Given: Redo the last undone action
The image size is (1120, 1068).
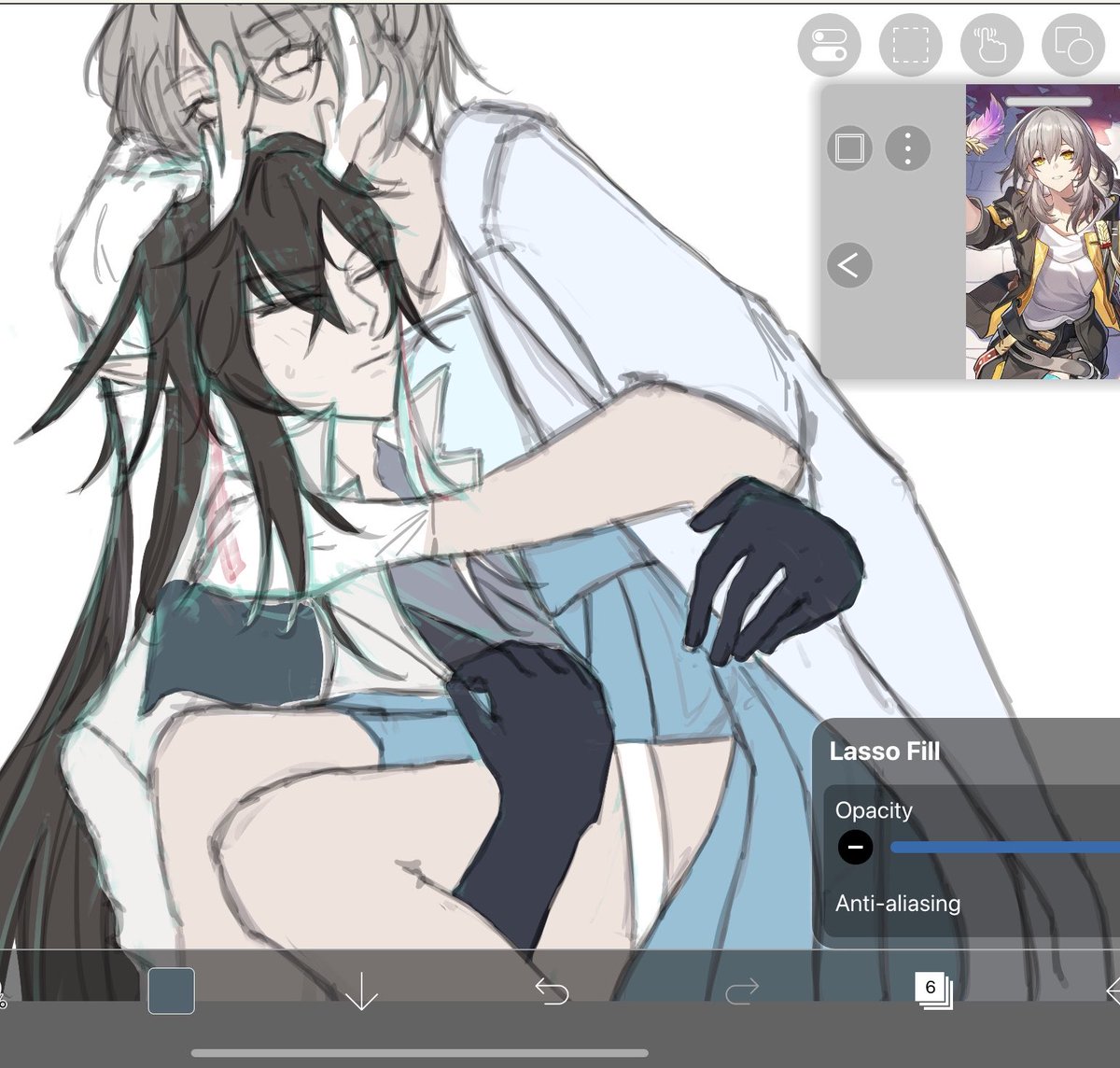Looking at the screenshot, I should pyautogui.click(x=742, y=991).
